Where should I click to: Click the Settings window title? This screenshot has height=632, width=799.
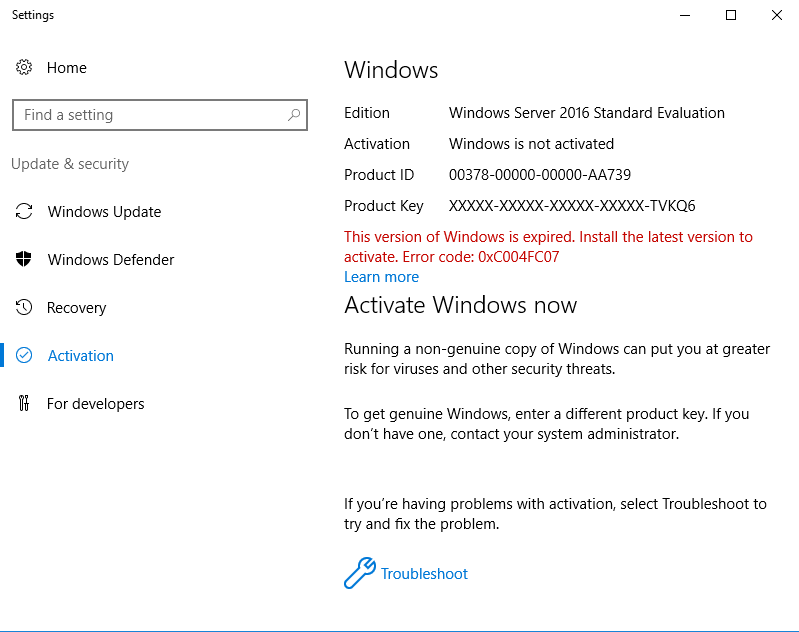(33, 15)
